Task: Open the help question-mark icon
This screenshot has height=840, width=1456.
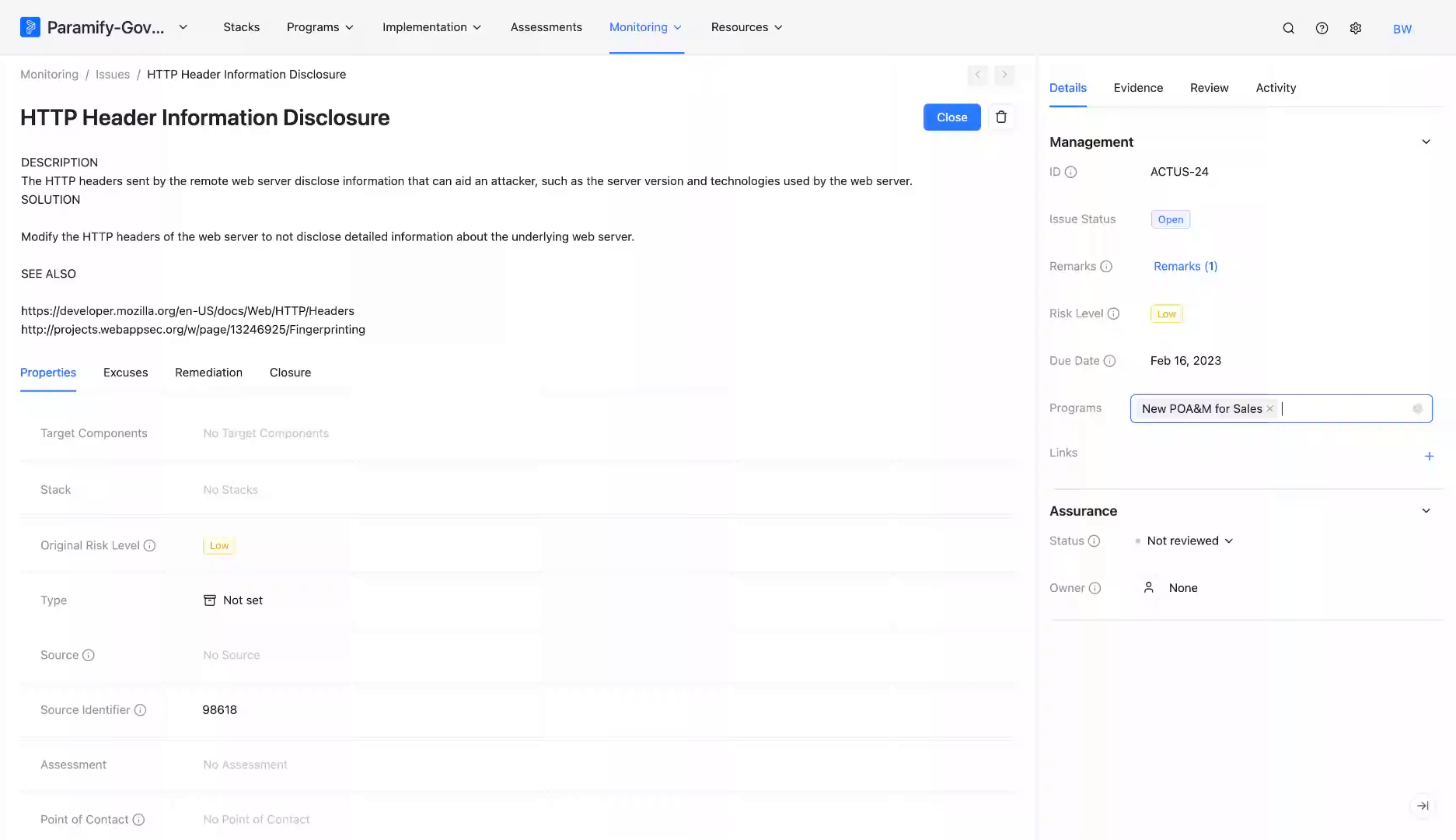Action: click(x=1322, y=28)
